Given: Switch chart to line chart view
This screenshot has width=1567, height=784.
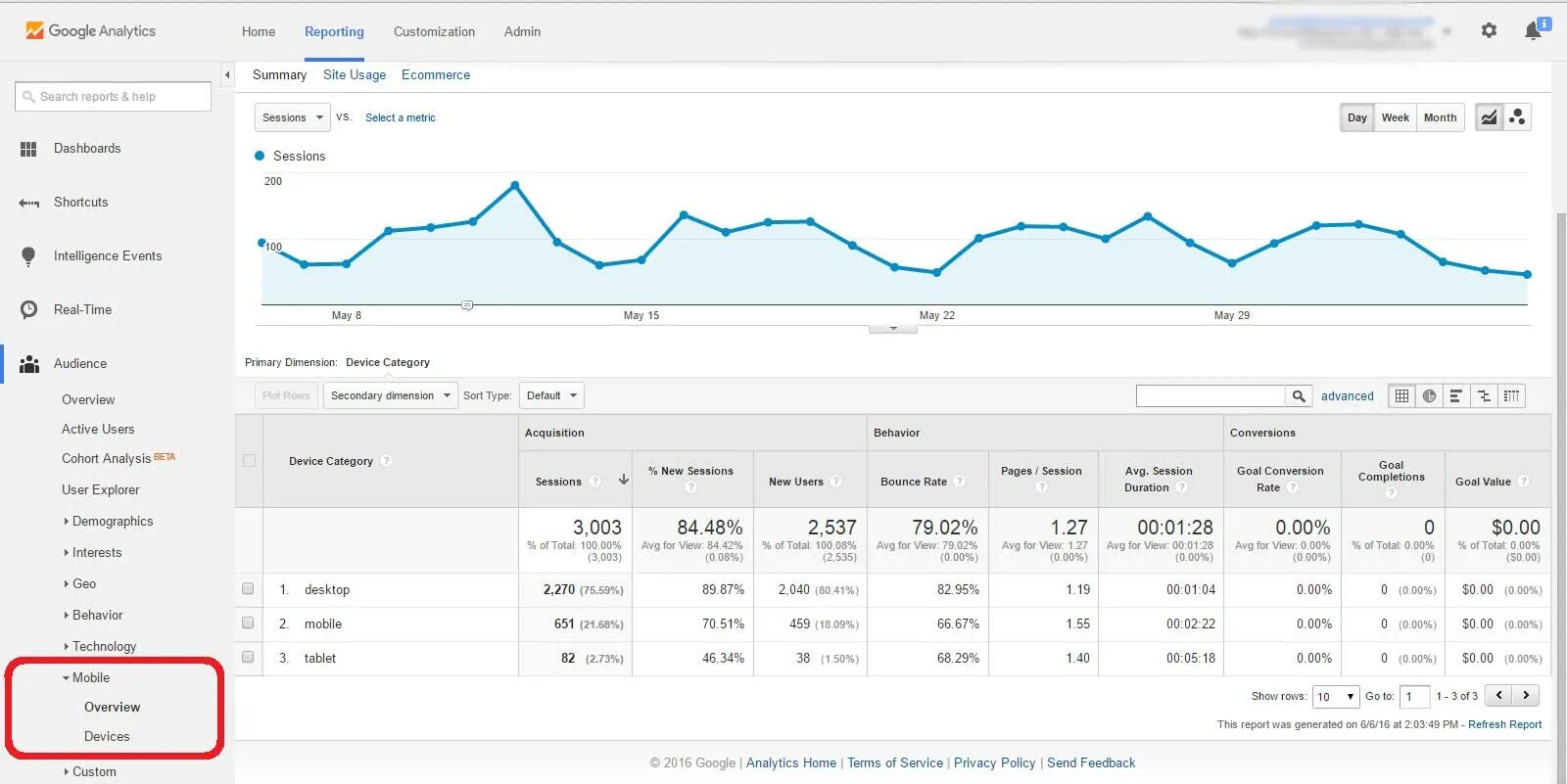Looking at the screenshot, I should click(1489, 117).
